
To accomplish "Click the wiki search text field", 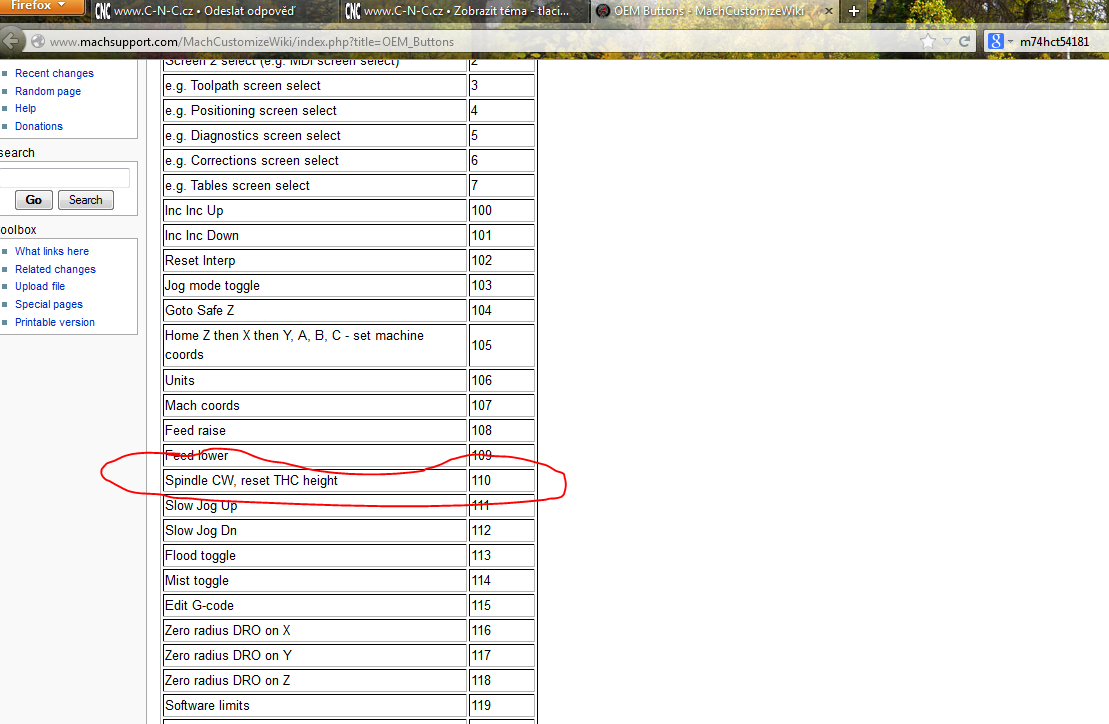I will click(x=64, y=178).
